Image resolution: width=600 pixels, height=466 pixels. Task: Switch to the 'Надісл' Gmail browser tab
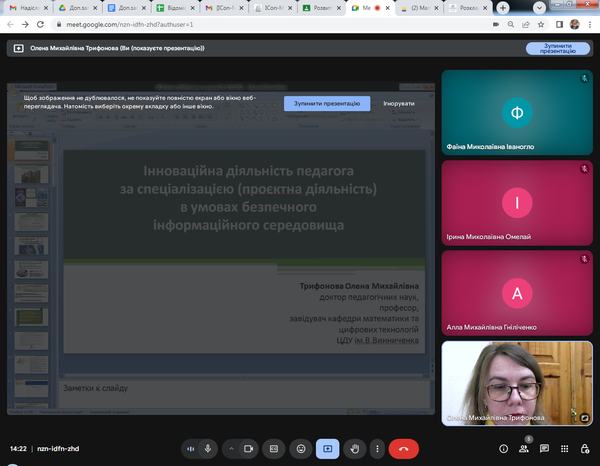pyautogui.click(x=28, y=8)
